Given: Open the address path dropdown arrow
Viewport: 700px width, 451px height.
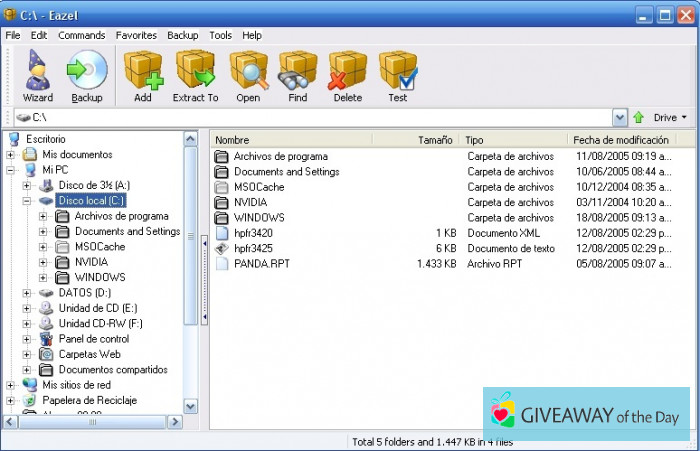Looking at the screenshot, I should (x=620, y=118).
